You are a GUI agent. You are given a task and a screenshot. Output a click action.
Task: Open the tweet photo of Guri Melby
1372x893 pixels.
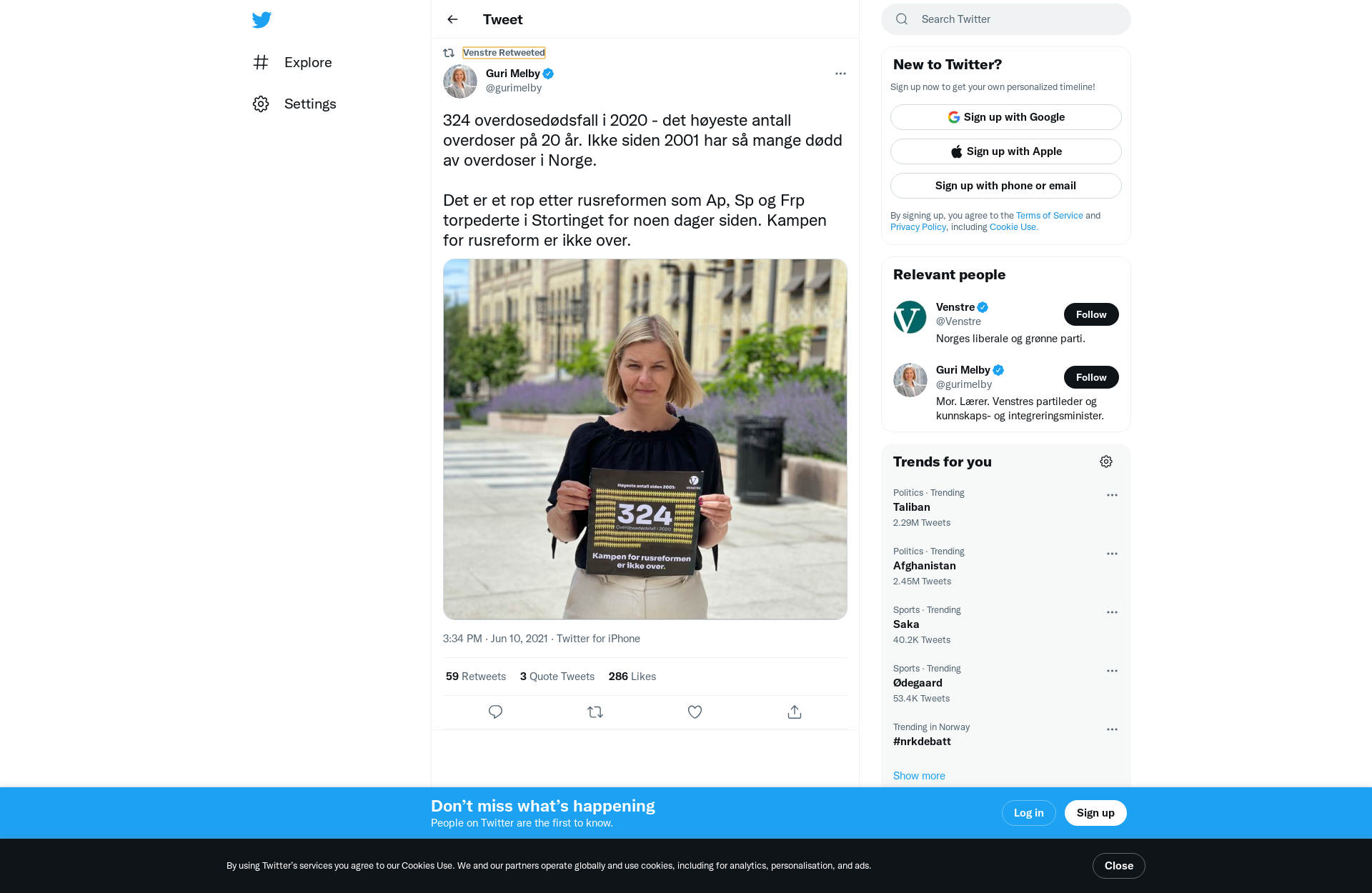[645, 439]
